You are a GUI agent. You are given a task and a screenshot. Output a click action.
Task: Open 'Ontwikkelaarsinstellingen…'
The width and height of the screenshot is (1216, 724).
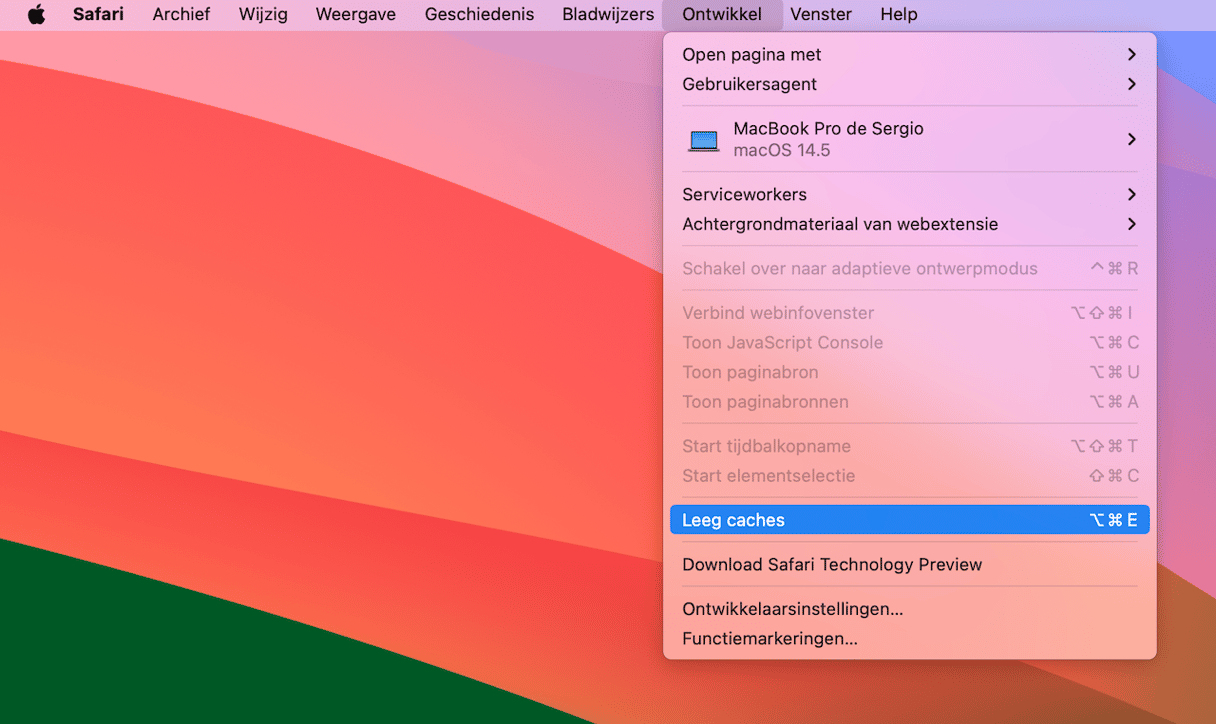click(x=910, y=609)
